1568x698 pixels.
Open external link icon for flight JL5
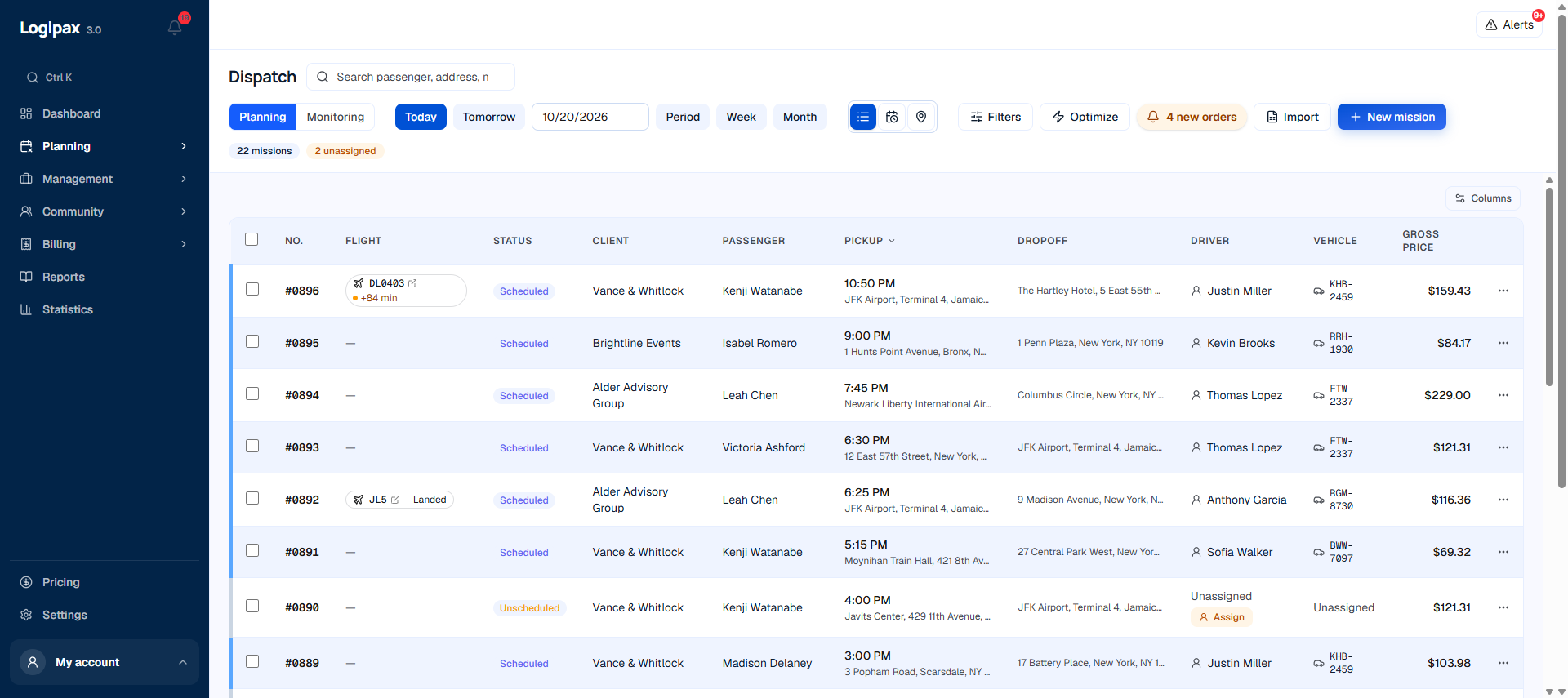click(395, 500)
